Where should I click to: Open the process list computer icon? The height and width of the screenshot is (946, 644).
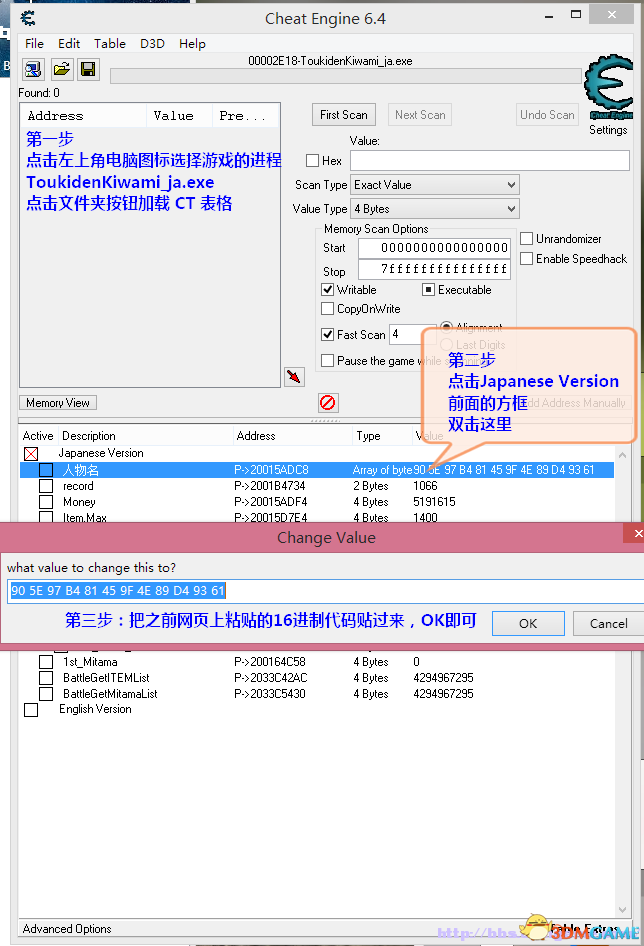point(33,69)
